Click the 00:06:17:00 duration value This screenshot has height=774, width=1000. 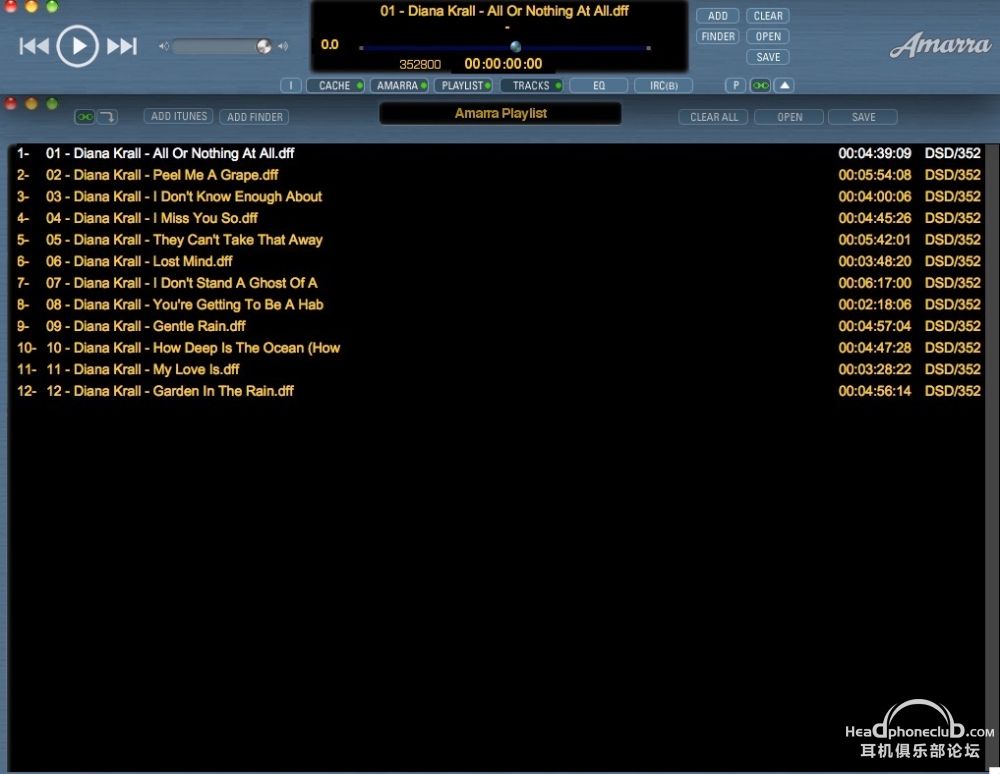coord(874,283)
